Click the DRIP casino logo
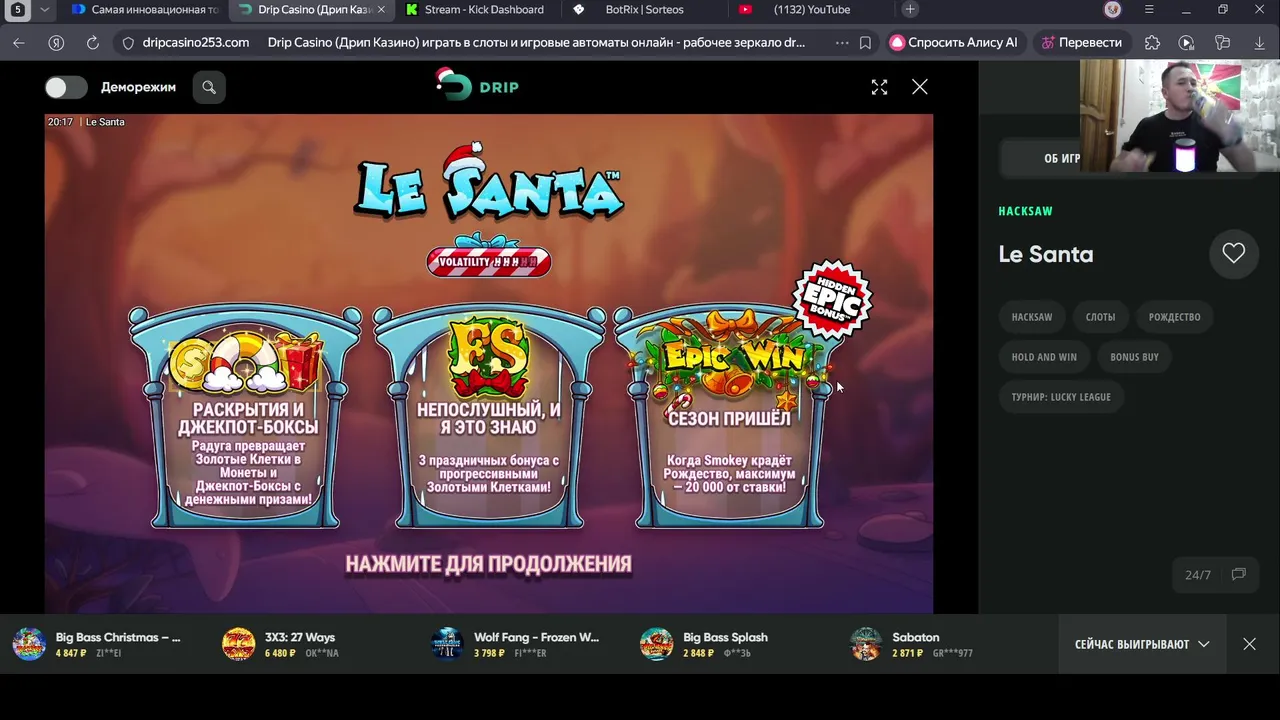1280x720 pixels. pos(478,86)
